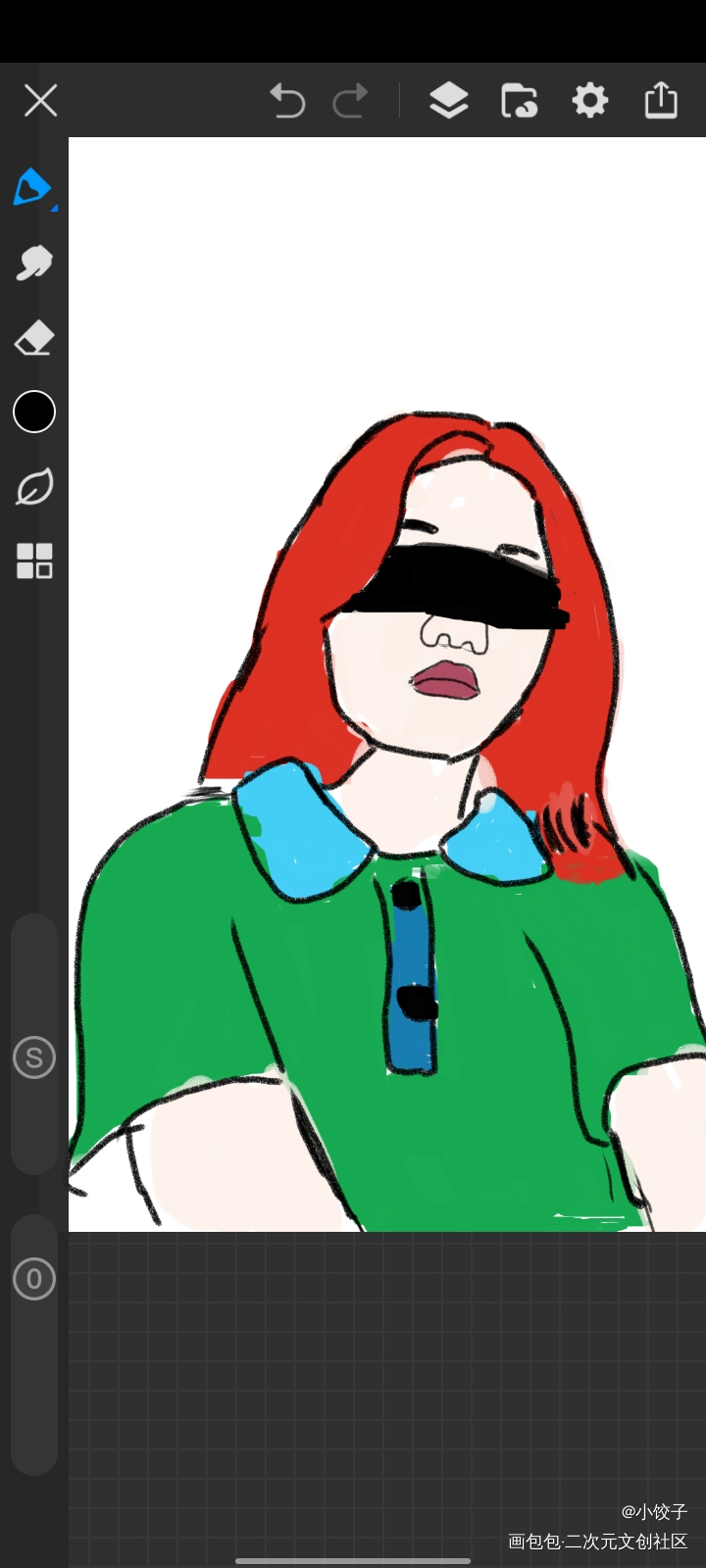Redo the undone stroke
Image resolution: width=706 pixels, height=1568 pixels.
coord(351,100)
